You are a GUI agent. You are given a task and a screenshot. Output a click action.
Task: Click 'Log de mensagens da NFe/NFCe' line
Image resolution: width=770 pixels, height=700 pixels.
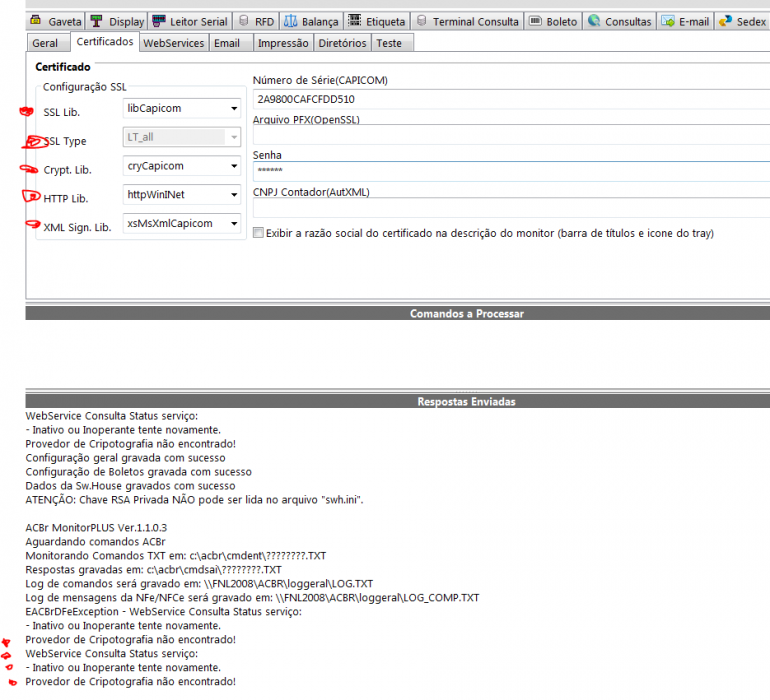coord(252,598)
